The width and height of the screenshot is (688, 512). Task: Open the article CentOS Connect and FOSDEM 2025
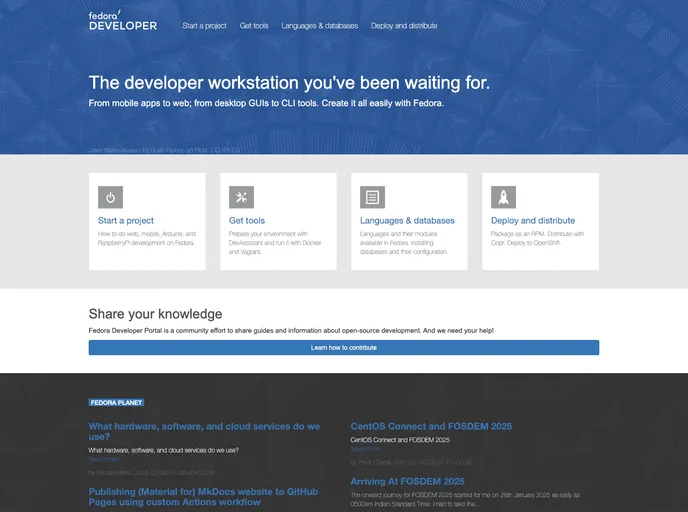pyautogui.click(x=431, y=426)
